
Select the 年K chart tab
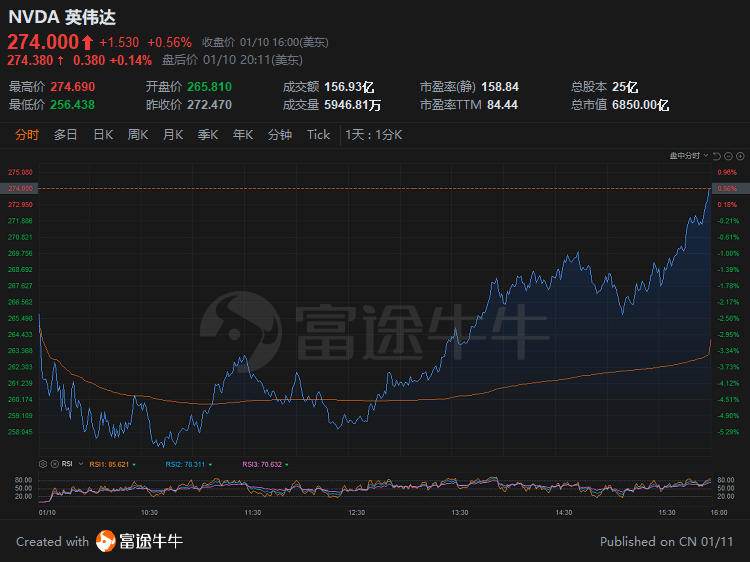coord(243,135)
